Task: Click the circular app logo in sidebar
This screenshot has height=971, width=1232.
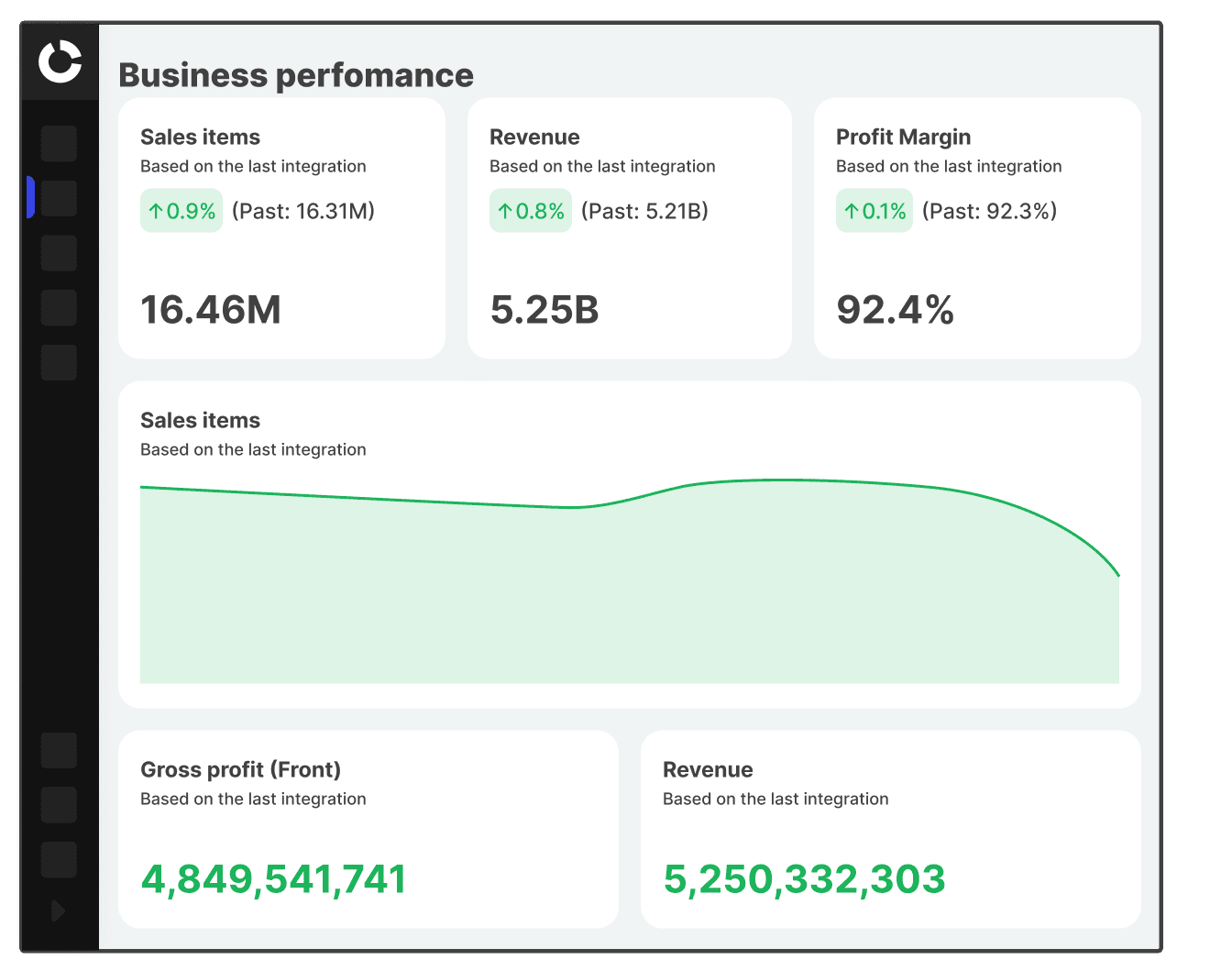Action: point(60,61)
